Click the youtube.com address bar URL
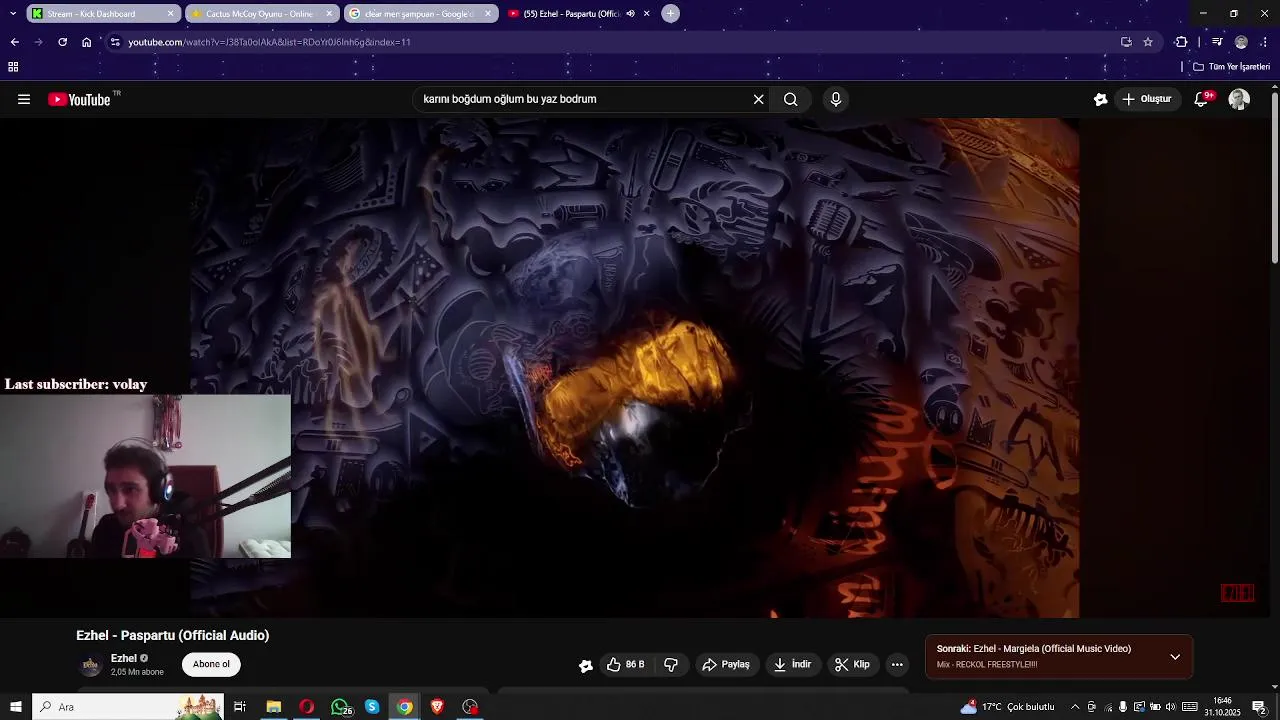The width and height of the screenshot is (1280, 720). coord(269,42)
